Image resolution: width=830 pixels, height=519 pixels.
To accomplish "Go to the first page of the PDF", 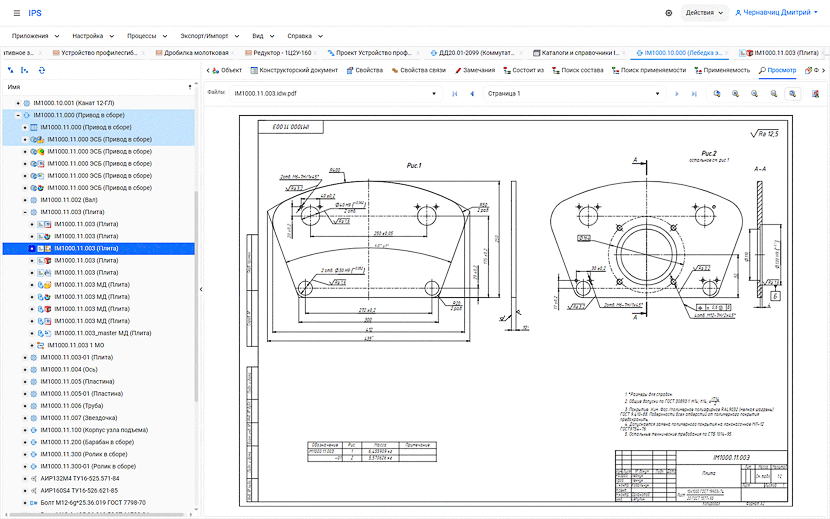I will pos(456,93).
